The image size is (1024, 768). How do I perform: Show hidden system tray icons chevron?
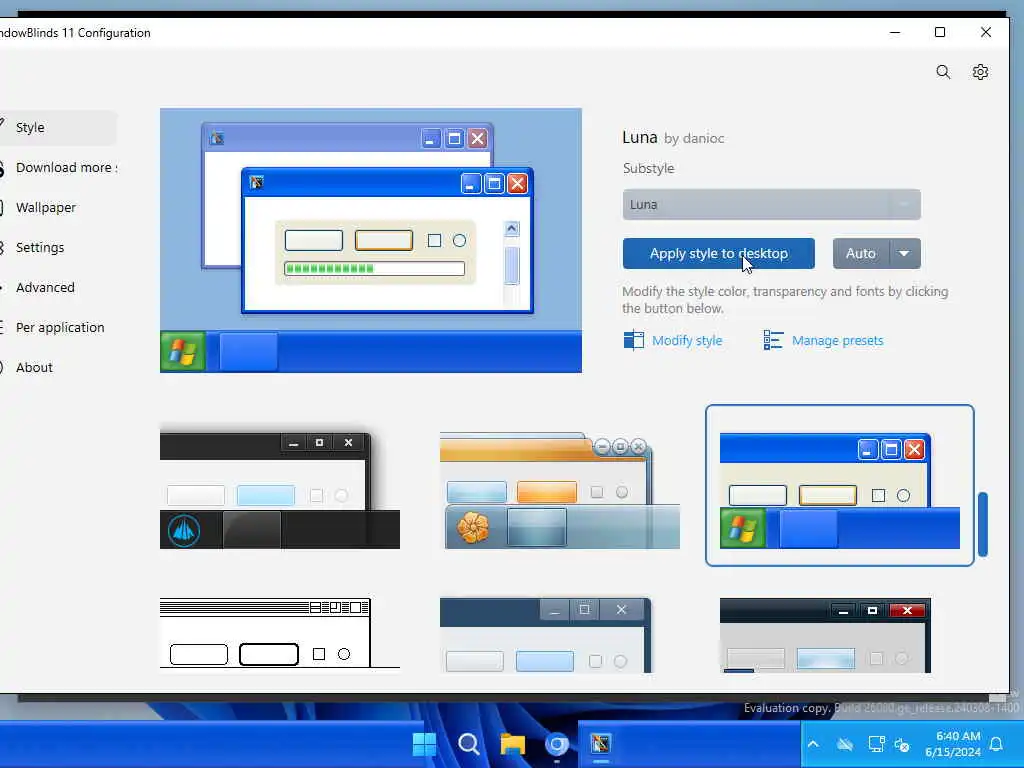(x=813, y=744)
